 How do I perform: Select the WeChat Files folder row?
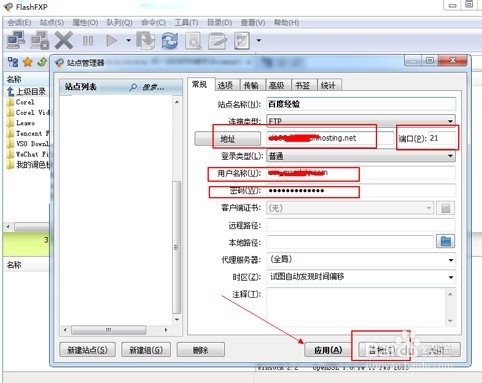[x=28, y=154]
